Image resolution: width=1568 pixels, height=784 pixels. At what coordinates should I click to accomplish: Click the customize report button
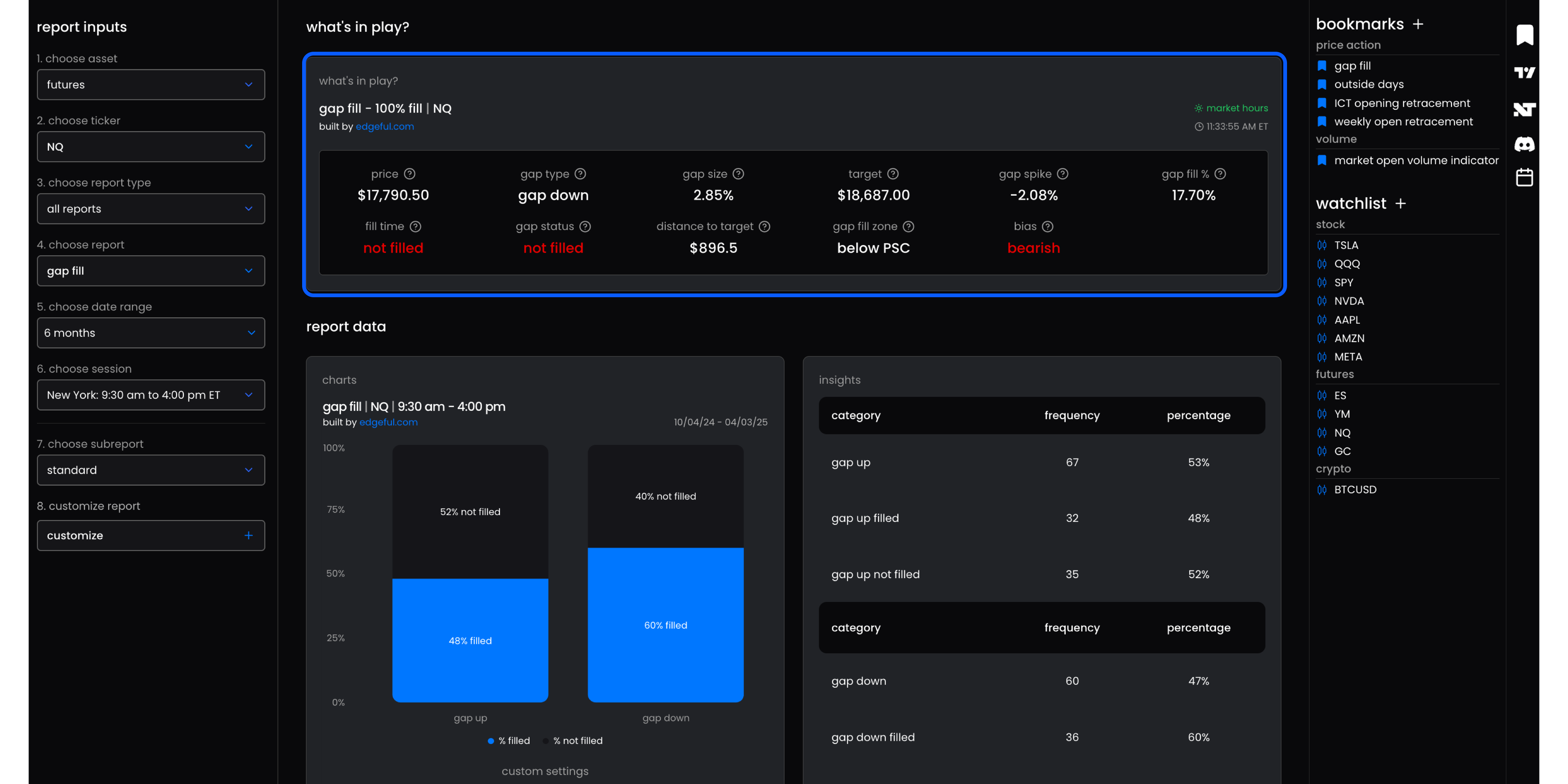150,536
